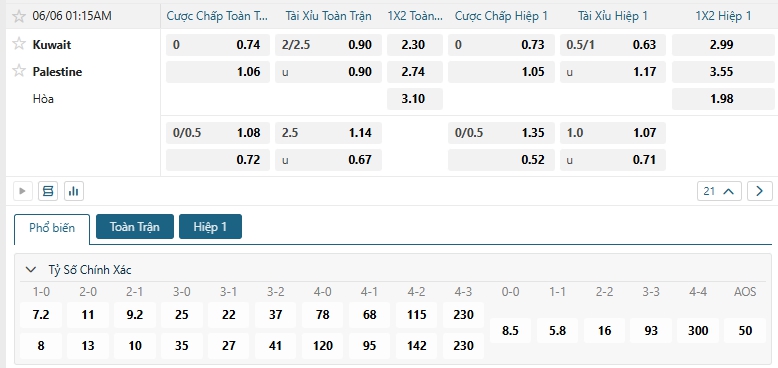Collapse the Tỷ Số Chính Xác section
This screenshot has height=368, width=778.
[31, 270]
